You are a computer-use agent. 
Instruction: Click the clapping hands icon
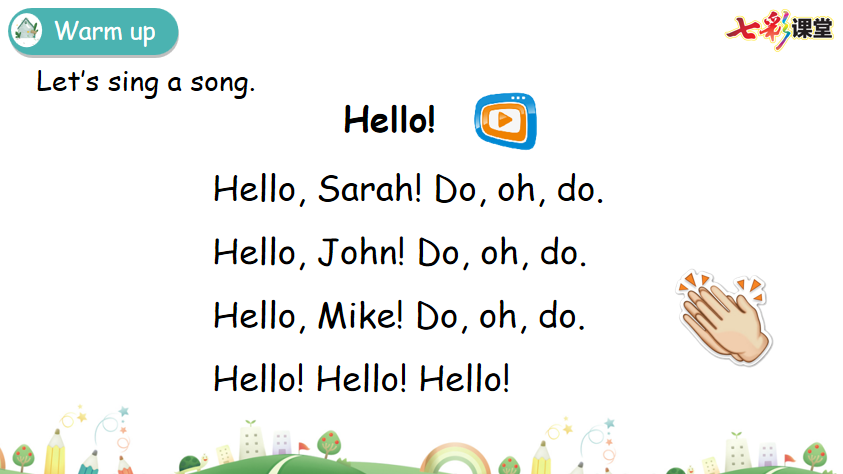coord(724,317)
